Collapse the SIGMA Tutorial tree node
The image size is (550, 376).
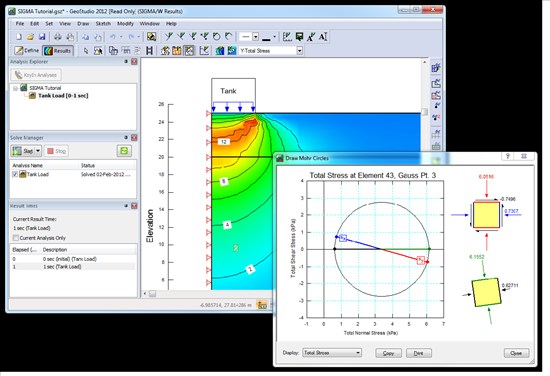[15, 88]
